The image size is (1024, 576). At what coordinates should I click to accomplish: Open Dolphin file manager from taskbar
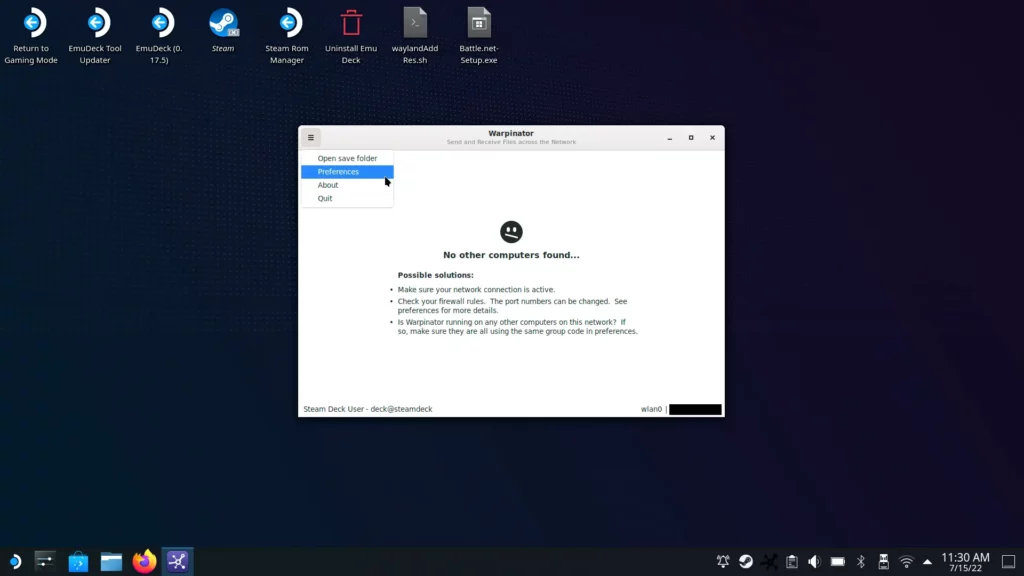[x=111, y=562]
